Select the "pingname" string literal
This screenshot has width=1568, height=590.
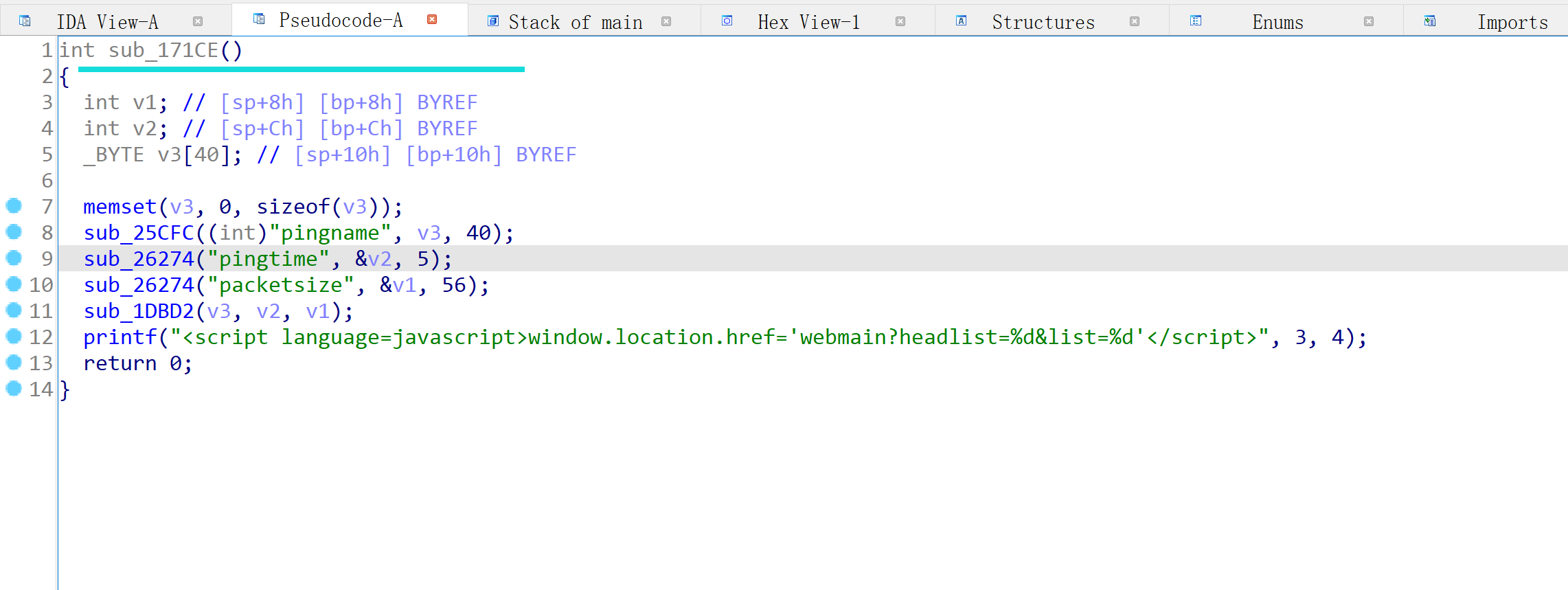pyautogui.click(x=330, y=233)
